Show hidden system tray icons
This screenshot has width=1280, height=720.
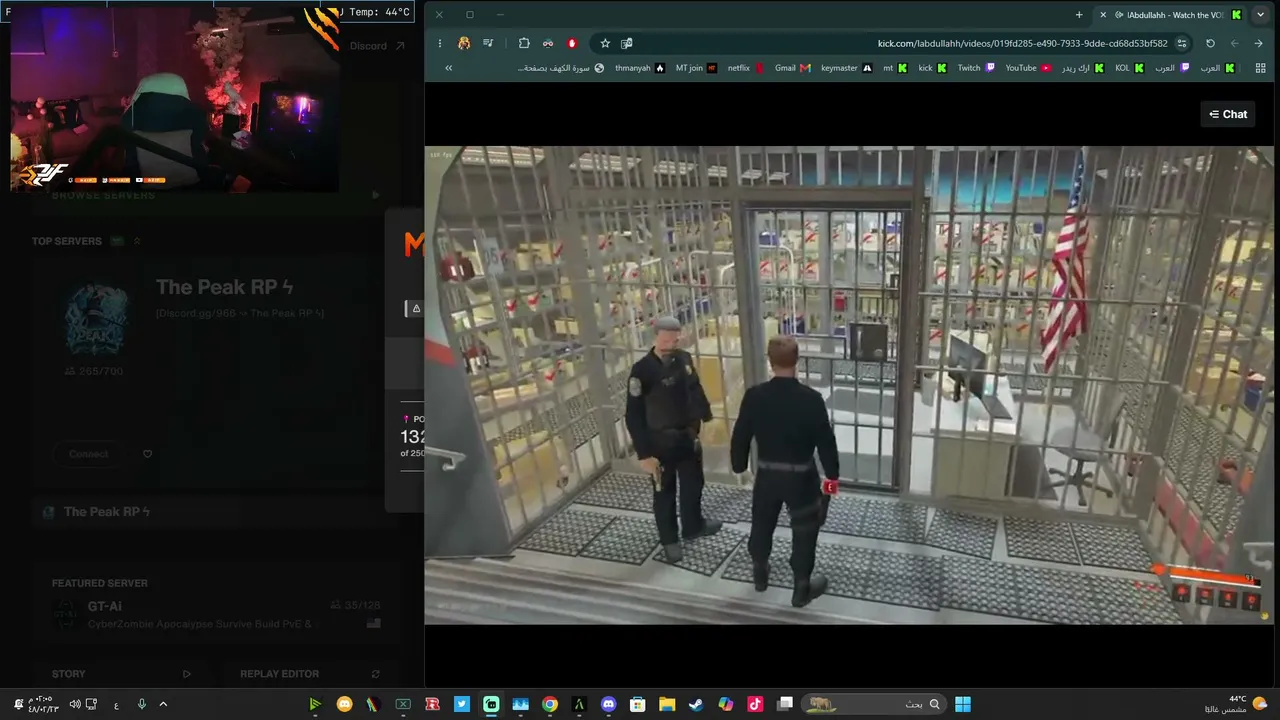[x=163, y=704]
